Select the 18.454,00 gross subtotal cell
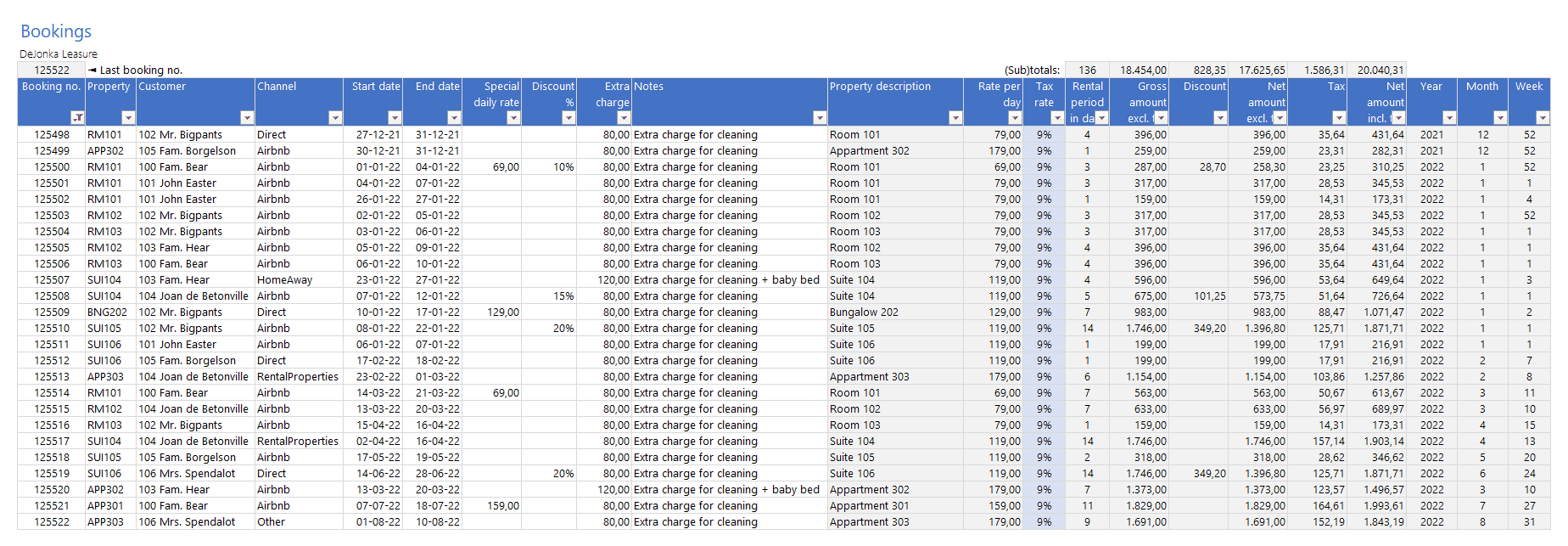The height and width of the screenshot is (546, 1568). [1143, 70]
